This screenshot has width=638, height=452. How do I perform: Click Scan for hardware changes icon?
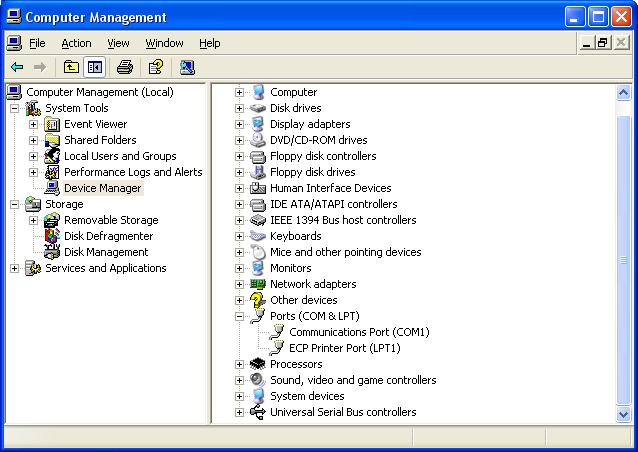pos(187,67)
